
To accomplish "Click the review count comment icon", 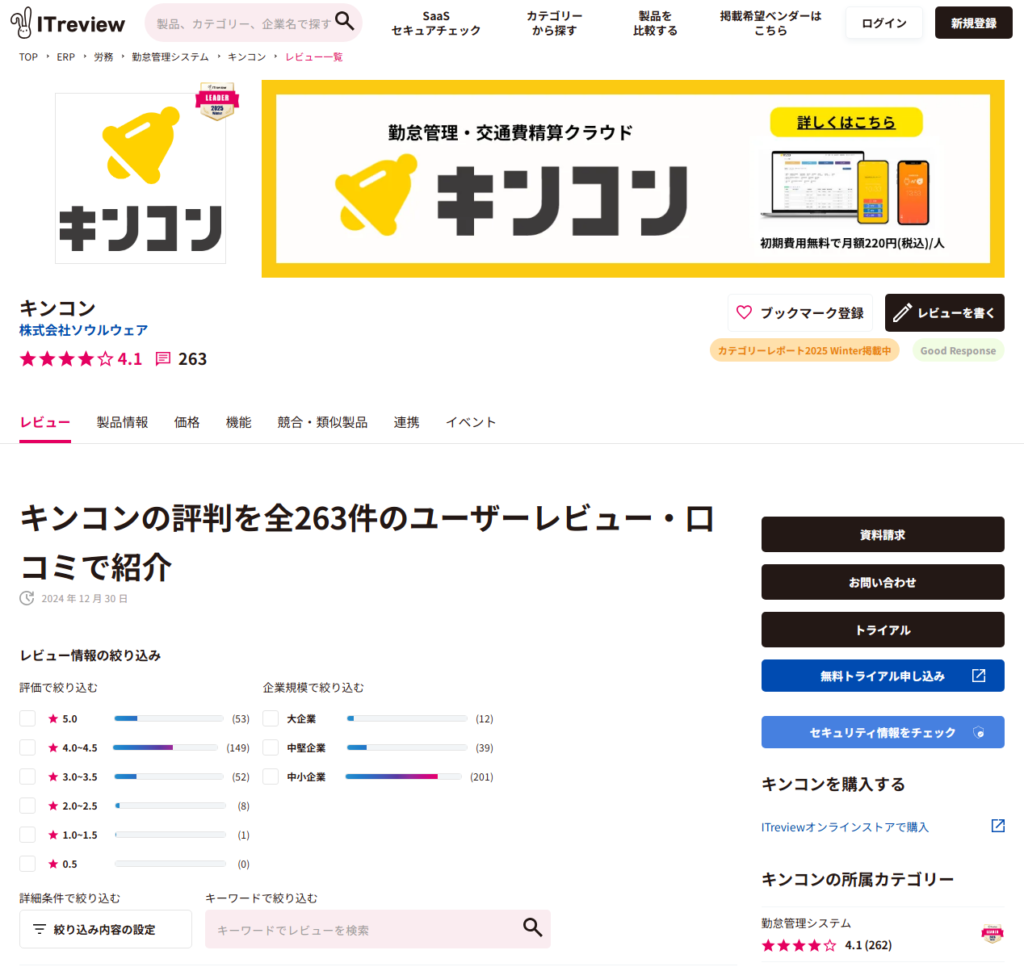I will (163, 358).
